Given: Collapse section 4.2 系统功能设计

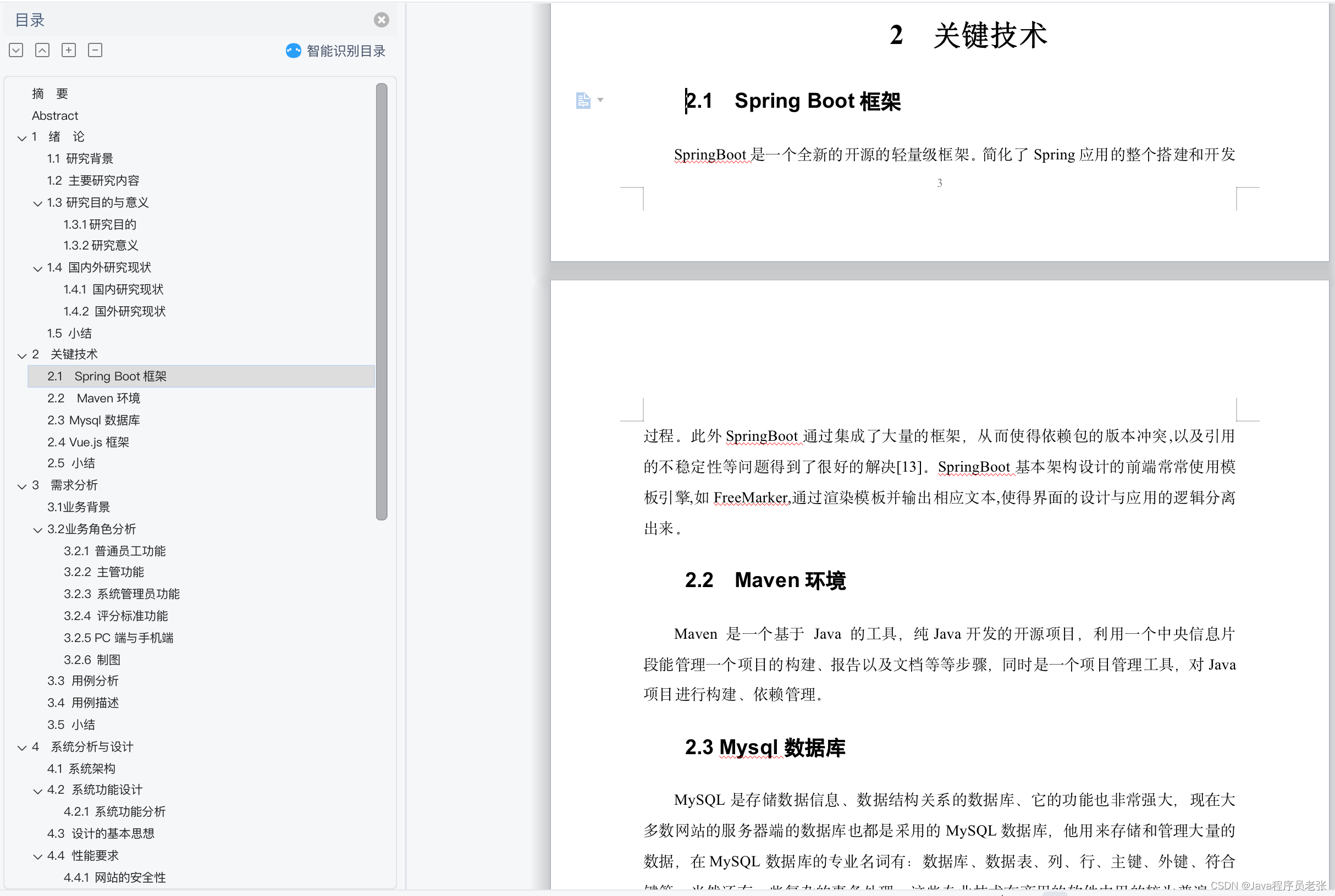Looking at the screenshot, I should pos(38,792).
